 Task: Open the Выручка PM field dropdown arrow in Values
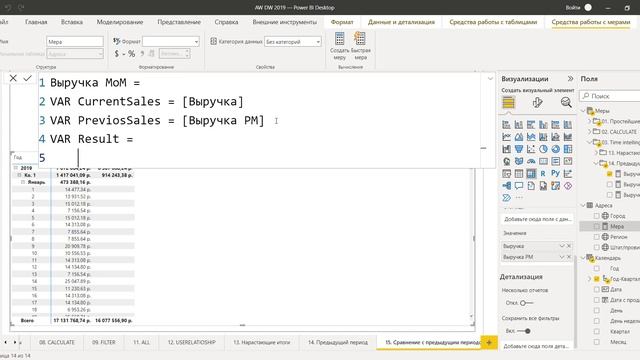(562, 257)
